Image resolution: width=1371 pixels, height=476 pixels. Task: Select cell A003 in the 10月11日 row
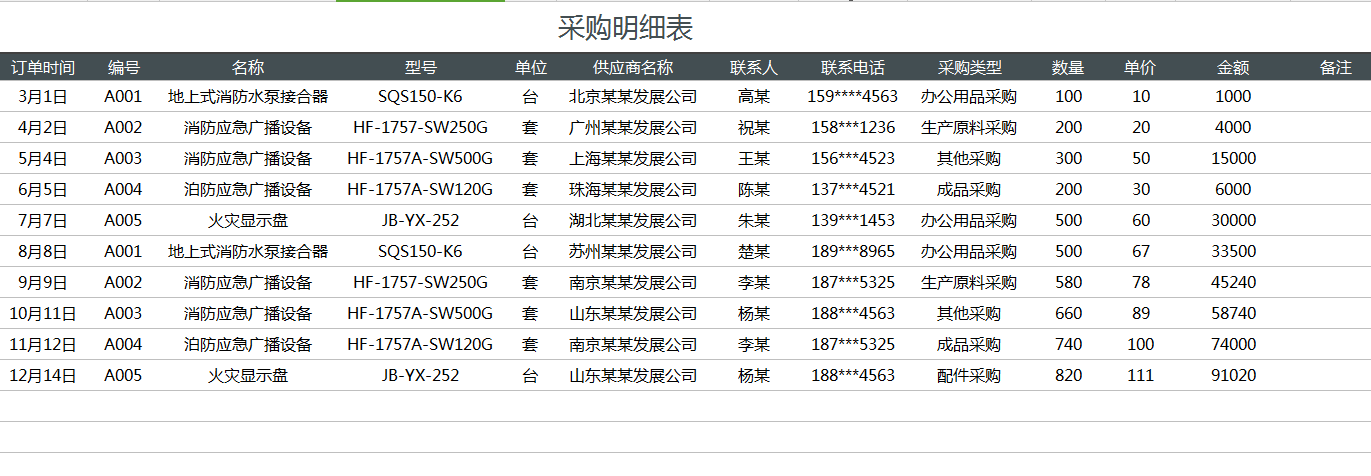coord(124,314)
